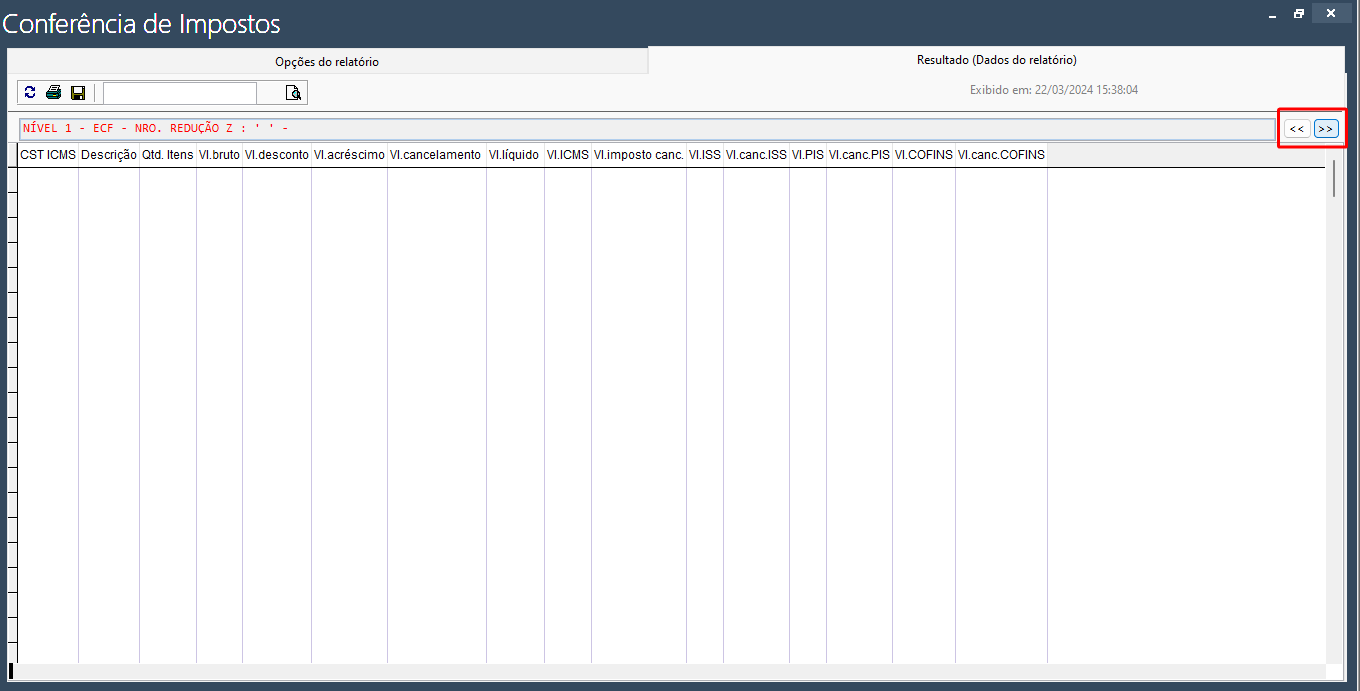Switch to Opções do relatório tab
This screenshot has width=1360, height=691.
pyautogui.click(x=327, y=62)
